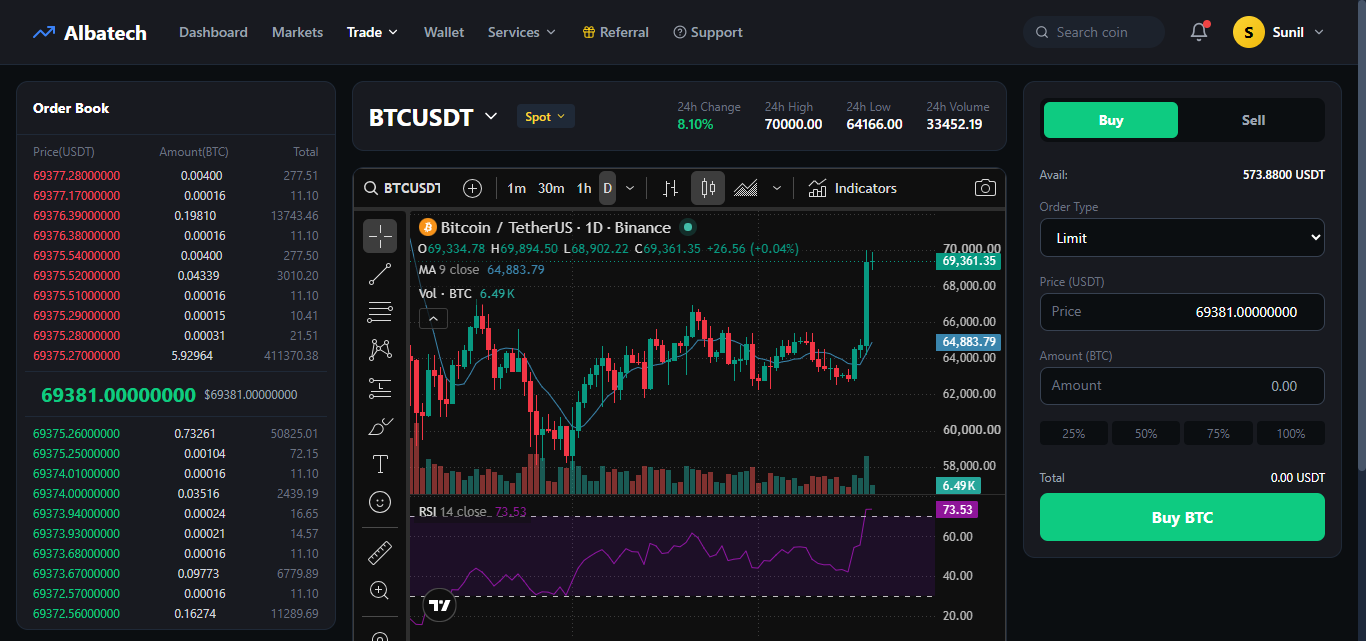The height and width of the screenshot is (641, 1366).
Task: Select the XABCD pattern tool
Action: [380, 350]
